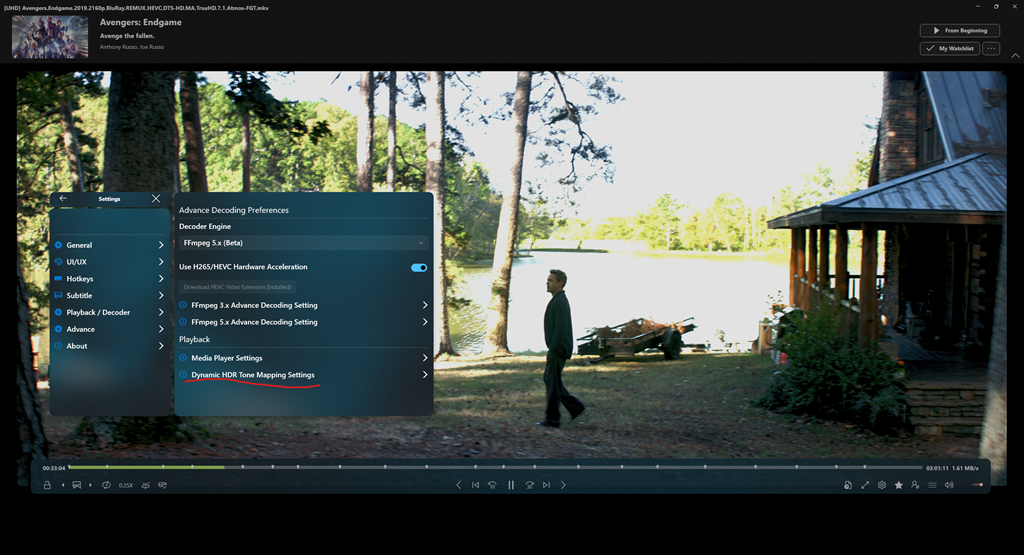The height and width of the screenshot is (555, 1024).
Task: Click info icon beside Media Player Settings
Action: click(183, 358)
